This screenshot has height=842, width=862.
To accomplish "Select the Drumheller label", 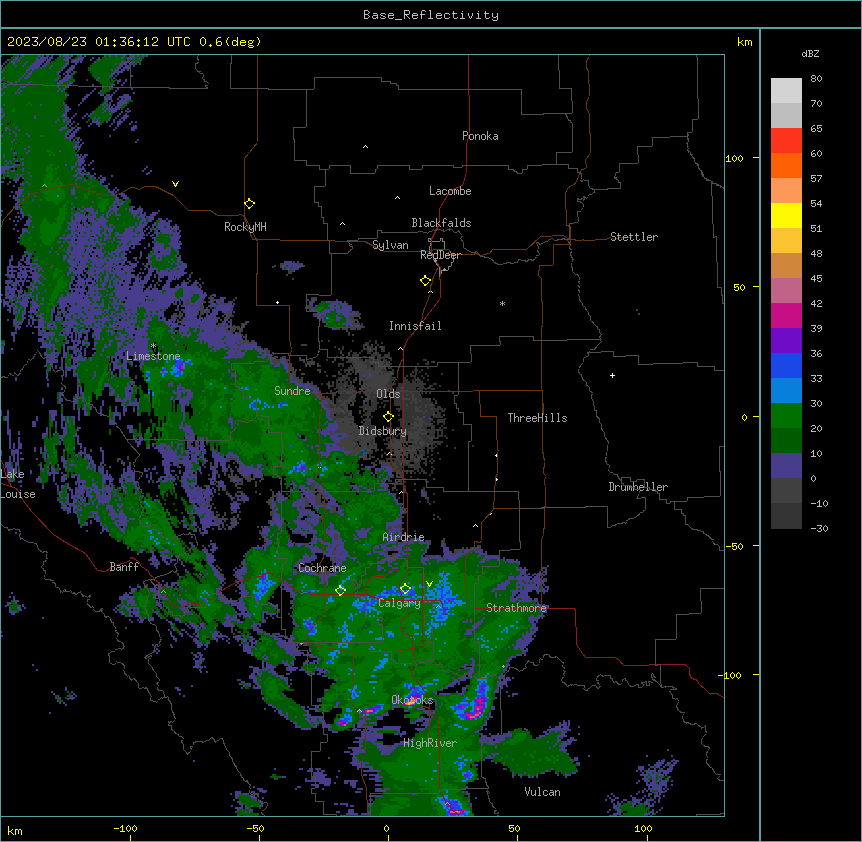I will tap(638, 487).
